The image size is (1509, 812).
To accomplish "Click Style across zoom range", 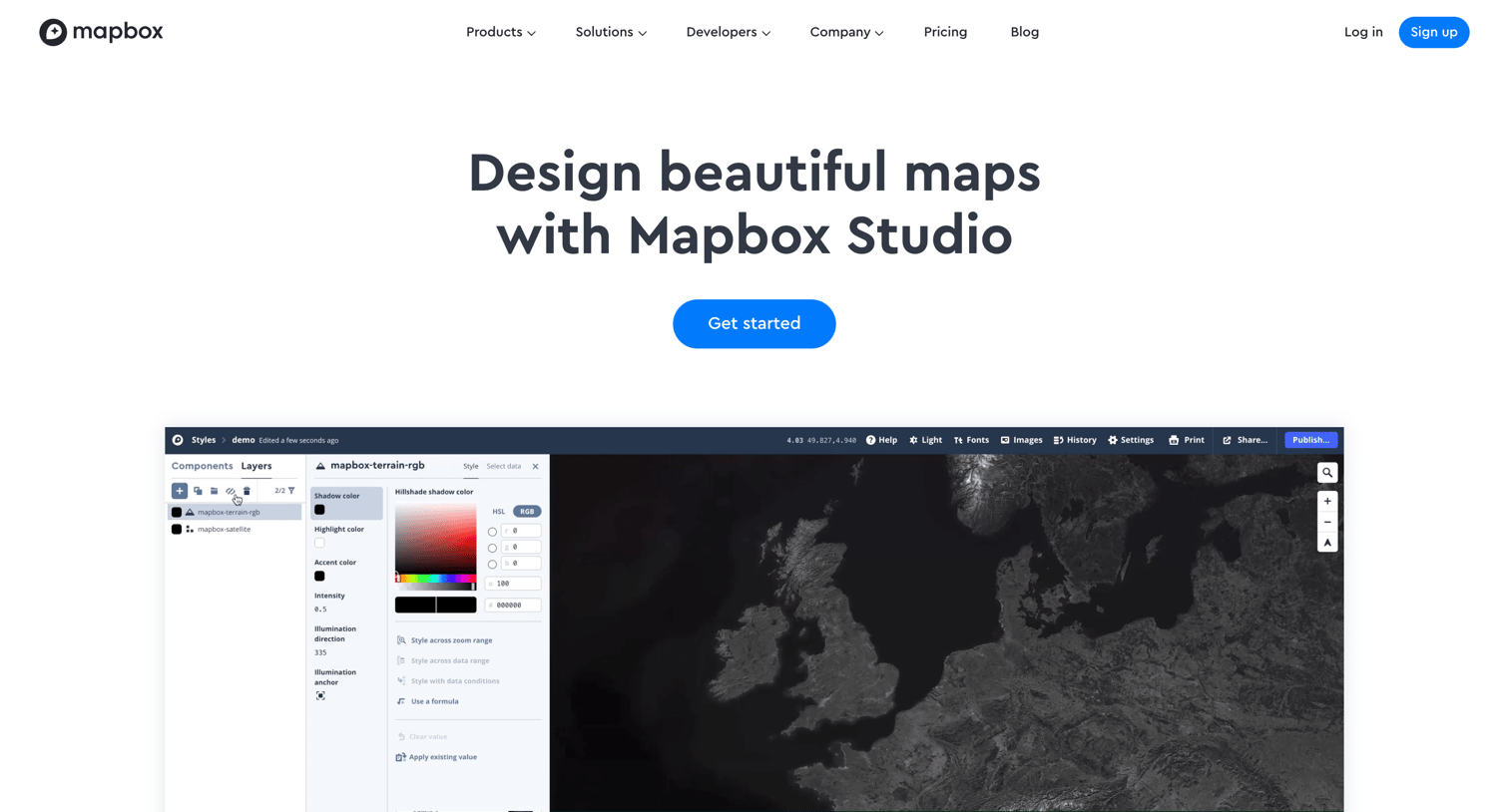I will (444, 640).
